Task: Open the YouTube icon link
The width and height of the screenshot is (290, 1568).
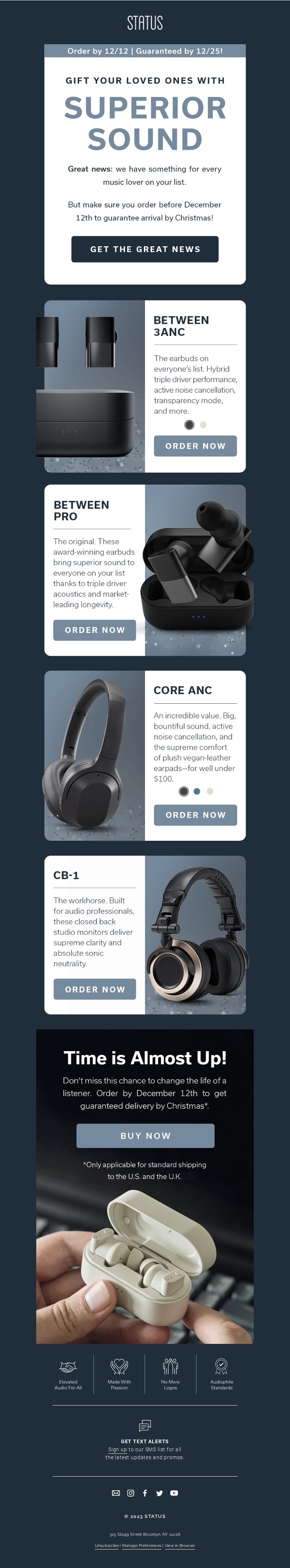Action: click(174, 1493)
